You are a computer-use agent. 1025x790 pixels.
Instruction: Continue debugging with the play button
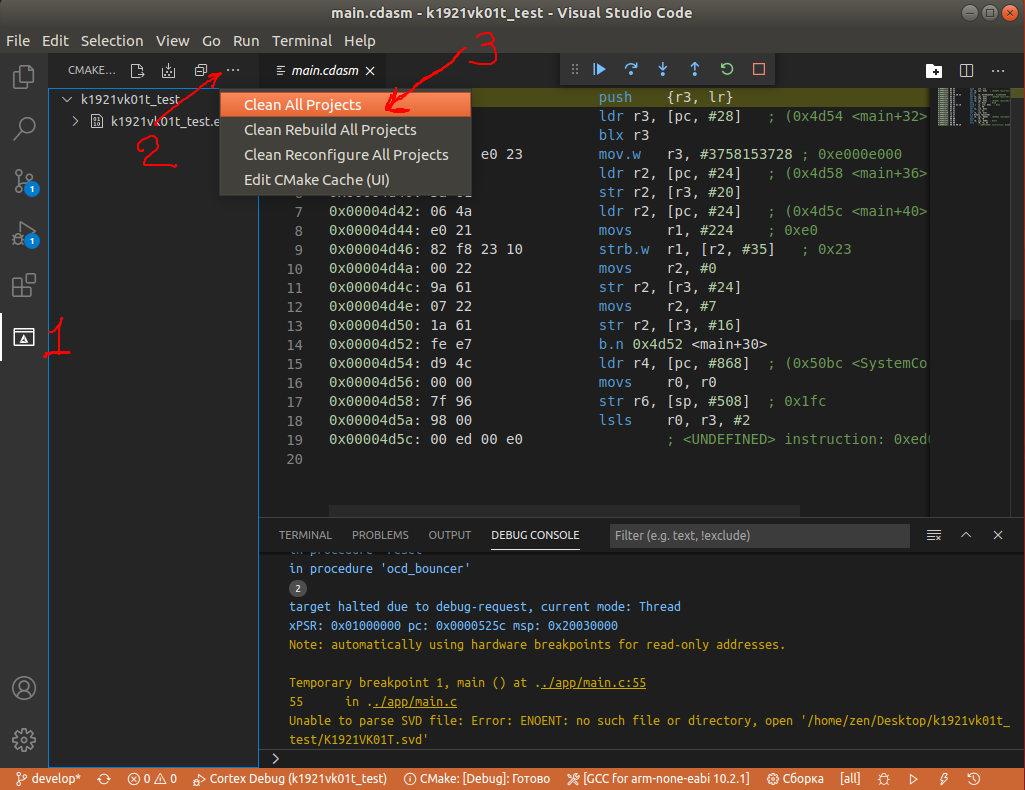coord(599,69)
